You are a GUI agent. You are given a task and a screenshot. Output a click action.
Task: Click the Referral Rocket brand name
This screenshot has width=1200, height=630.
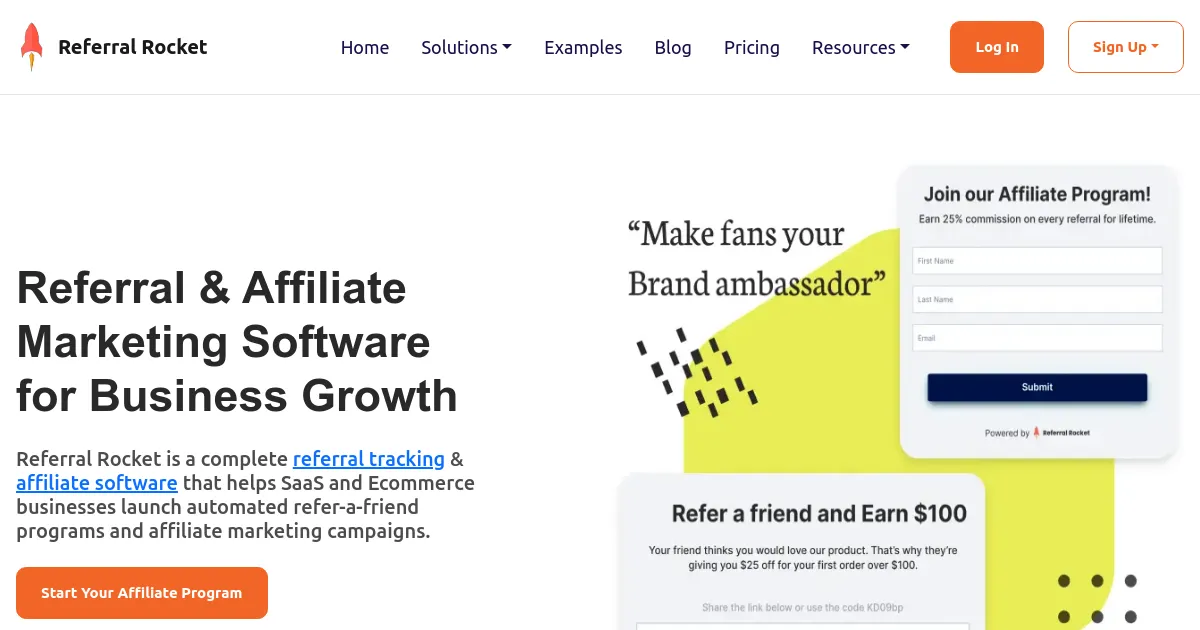coord(133,46)
